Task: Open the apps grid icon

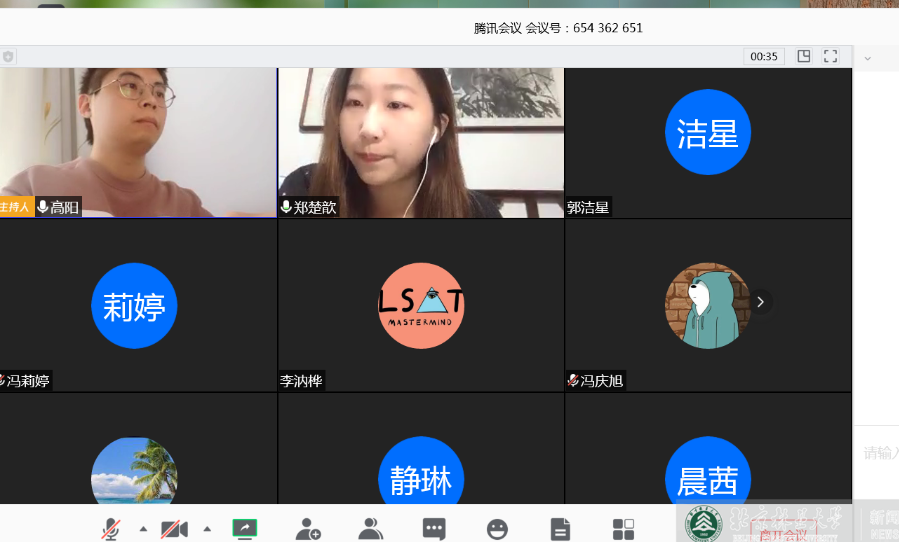Action: [623, 529]
